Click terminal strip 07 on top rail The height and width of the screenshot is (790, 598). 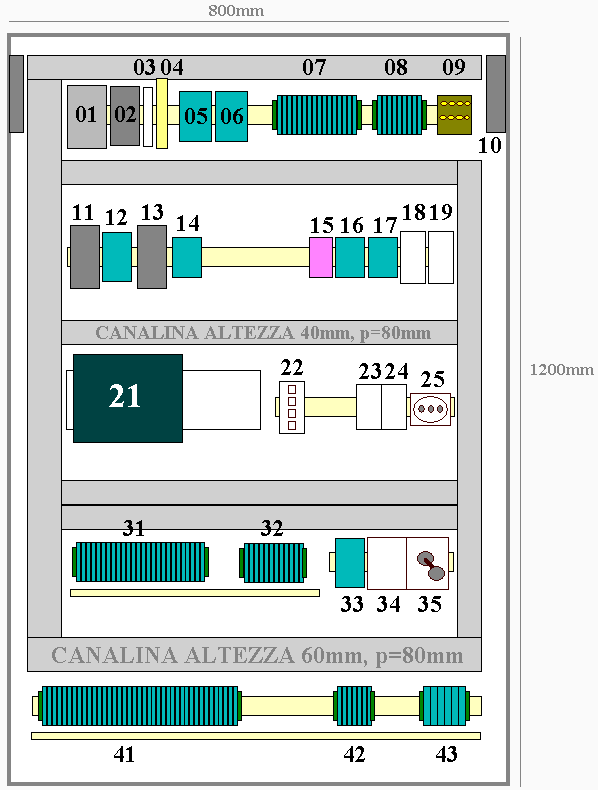coord(317,115)
